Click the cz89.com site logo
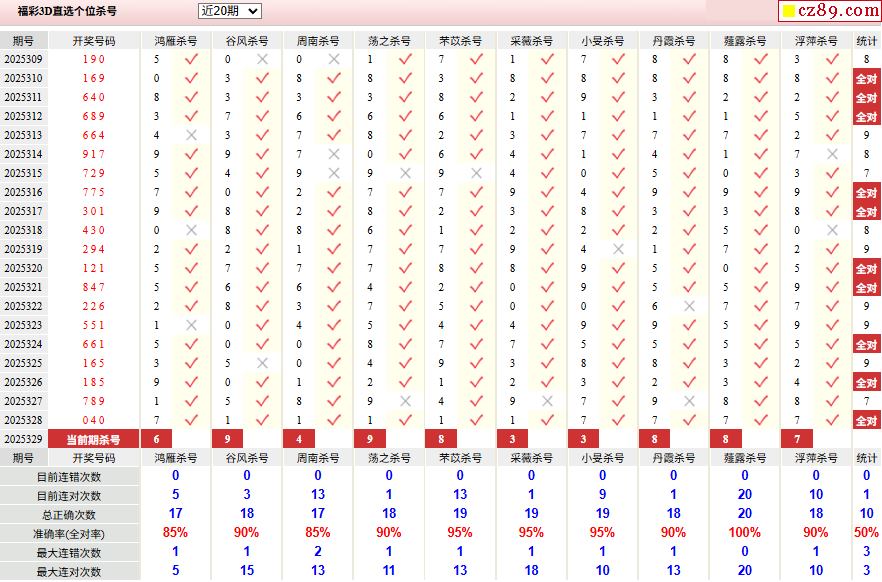Screen dimensions: 882x582 [x=830, y=11]
